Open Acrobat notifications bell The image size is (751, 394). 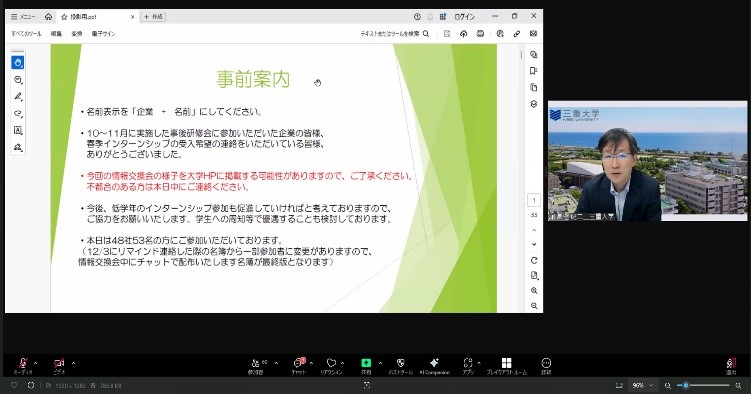click(x=430, y=16)
